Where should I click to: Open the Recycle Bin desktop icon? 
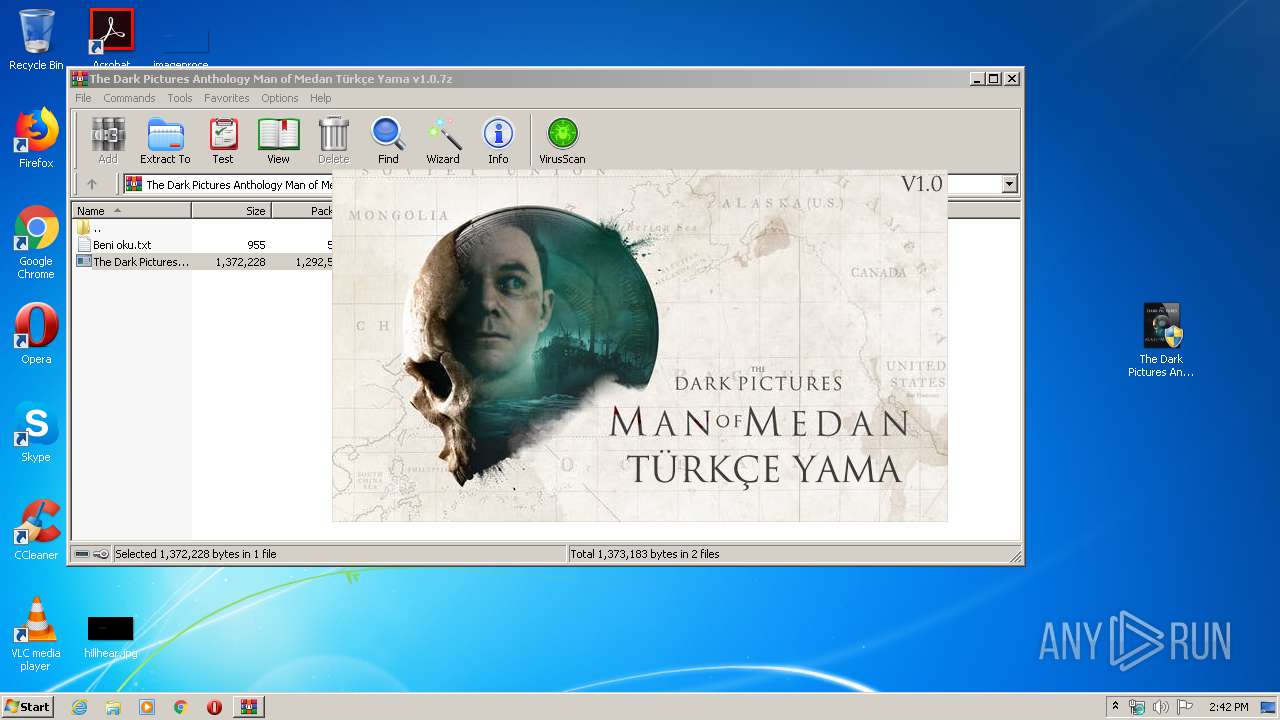36,40
